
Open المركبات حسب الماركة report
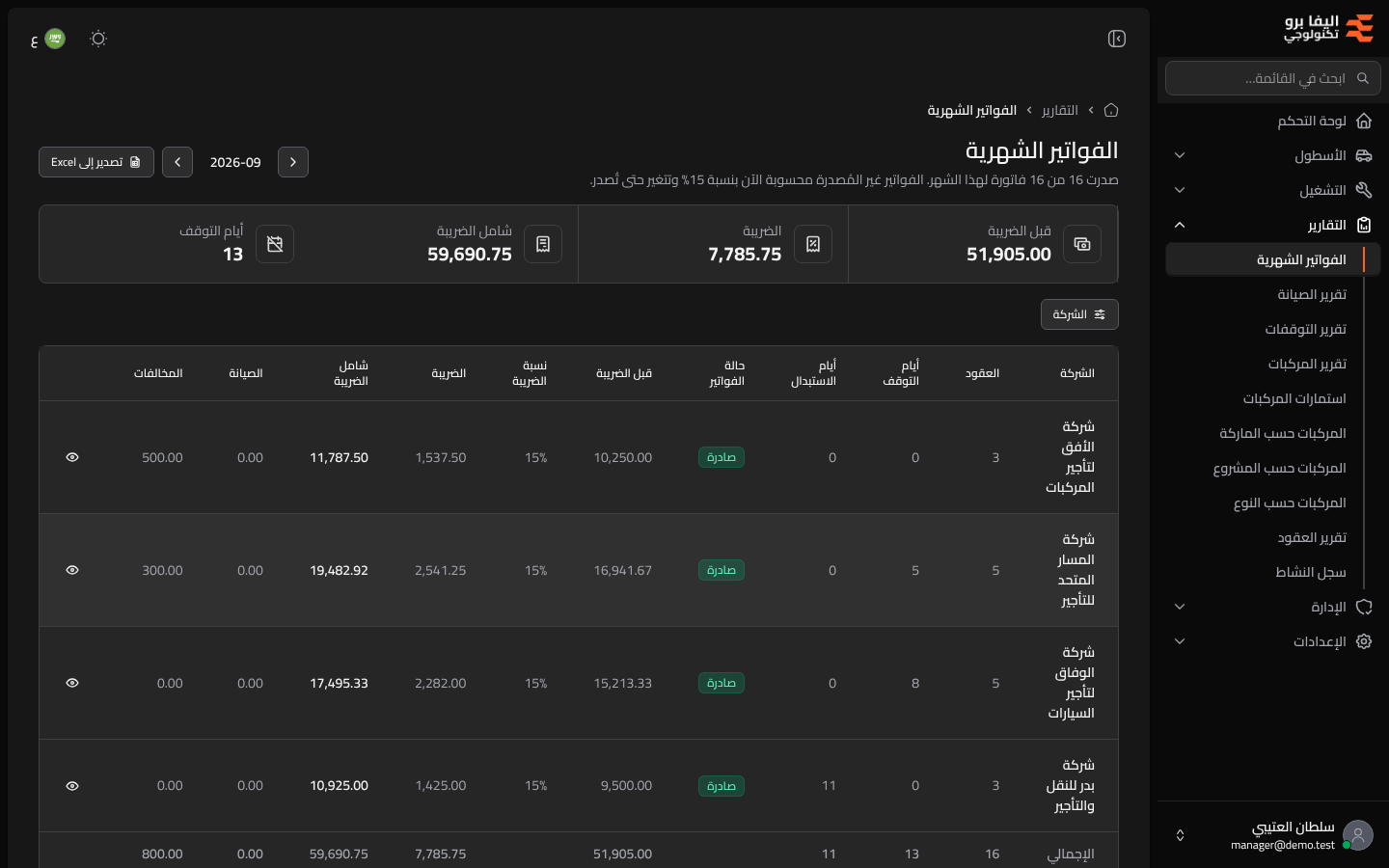coord(1273,433)
